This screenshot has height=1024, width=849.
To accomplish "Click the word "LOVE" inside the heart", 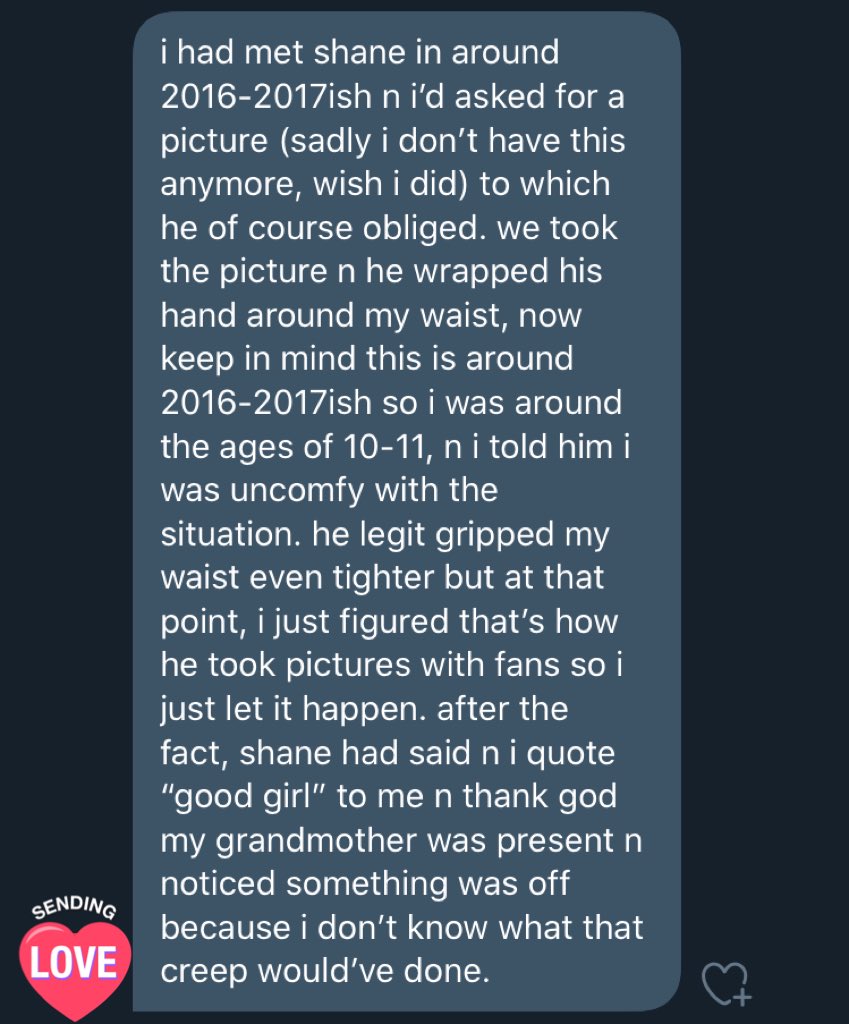I will 73,962.
